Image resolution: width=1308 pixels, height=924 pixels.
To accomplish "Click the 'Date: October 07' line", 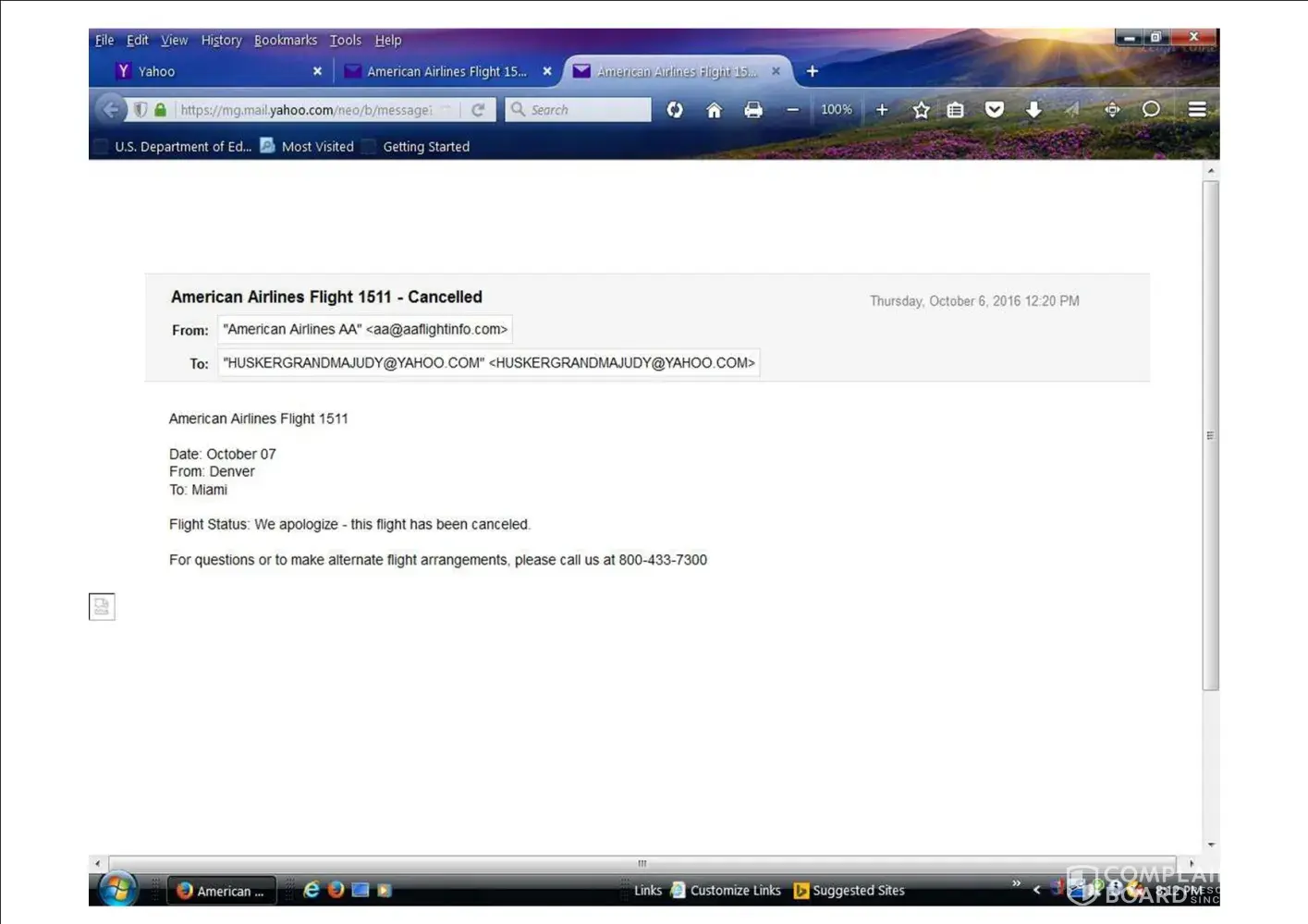I will pyautogui.click(x=223, y=455).
